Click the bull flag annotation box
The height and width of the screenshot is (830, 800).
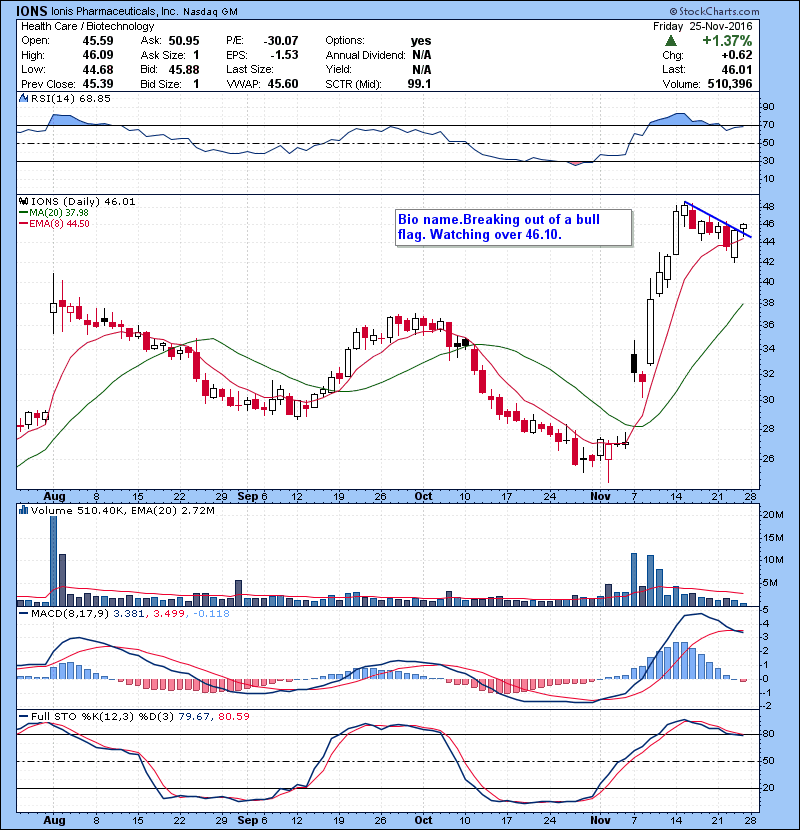[514, 228]
